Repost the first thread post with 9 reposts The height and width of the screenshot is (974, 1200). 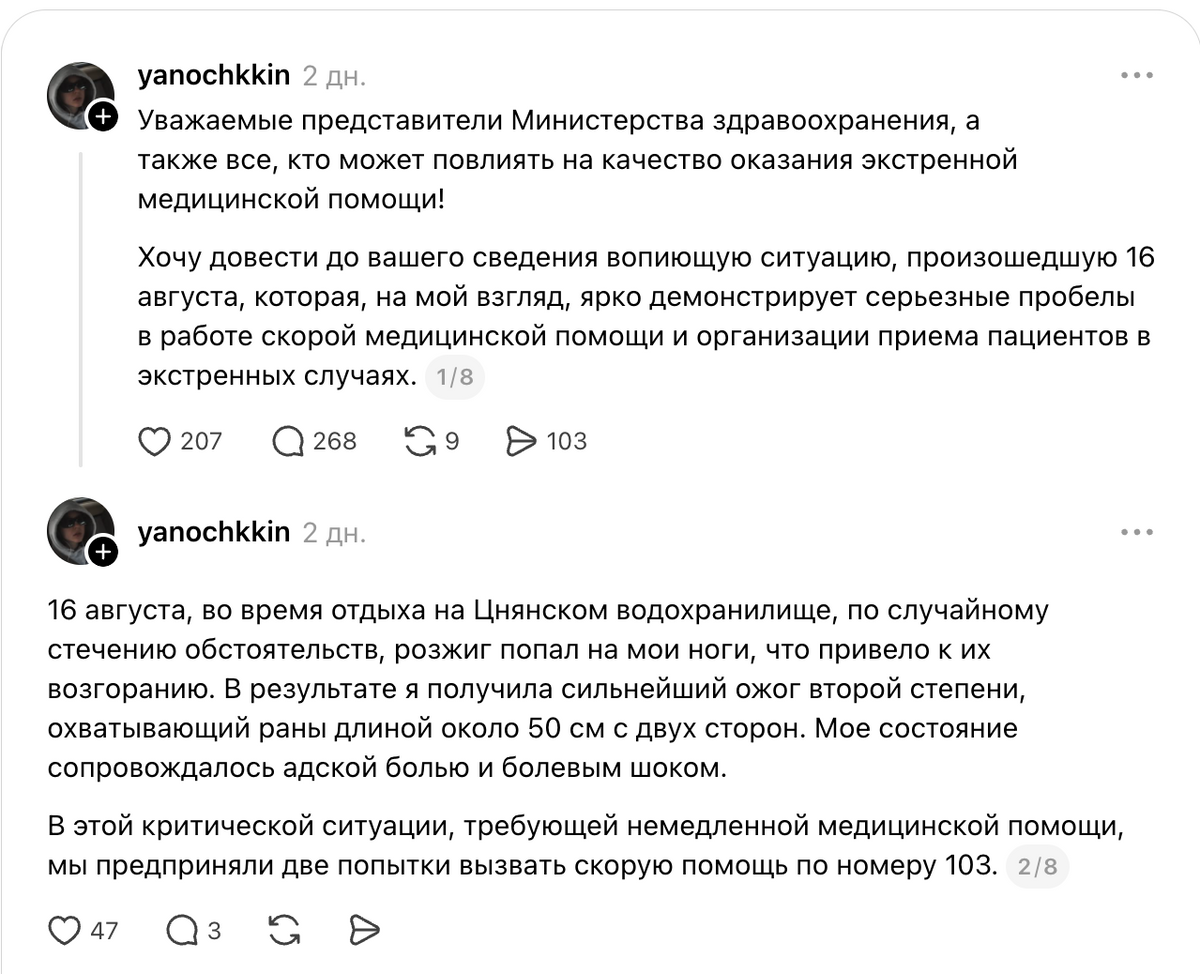click(x=431, y=441)
